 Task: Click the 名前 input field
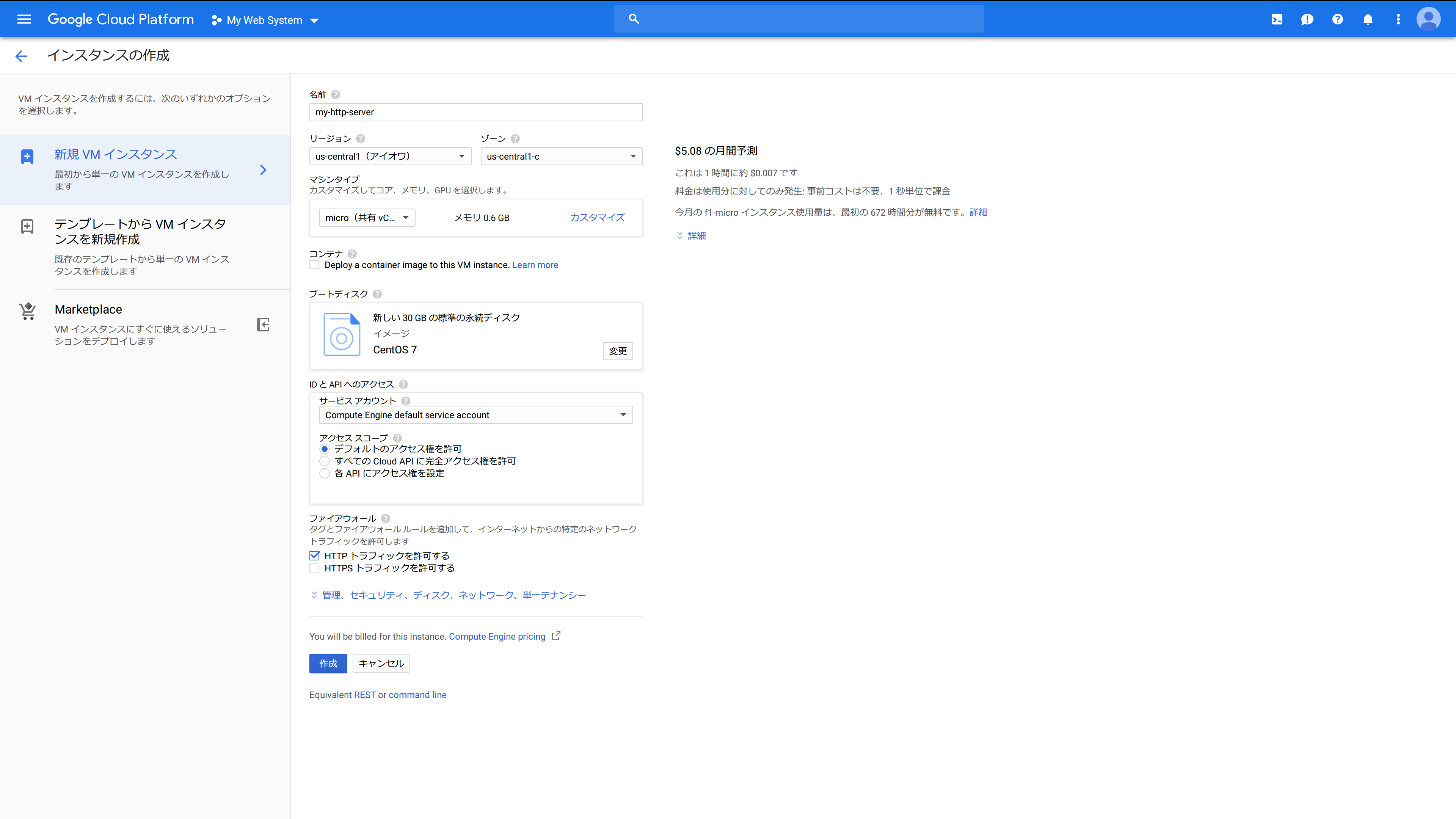pos(476,112)
